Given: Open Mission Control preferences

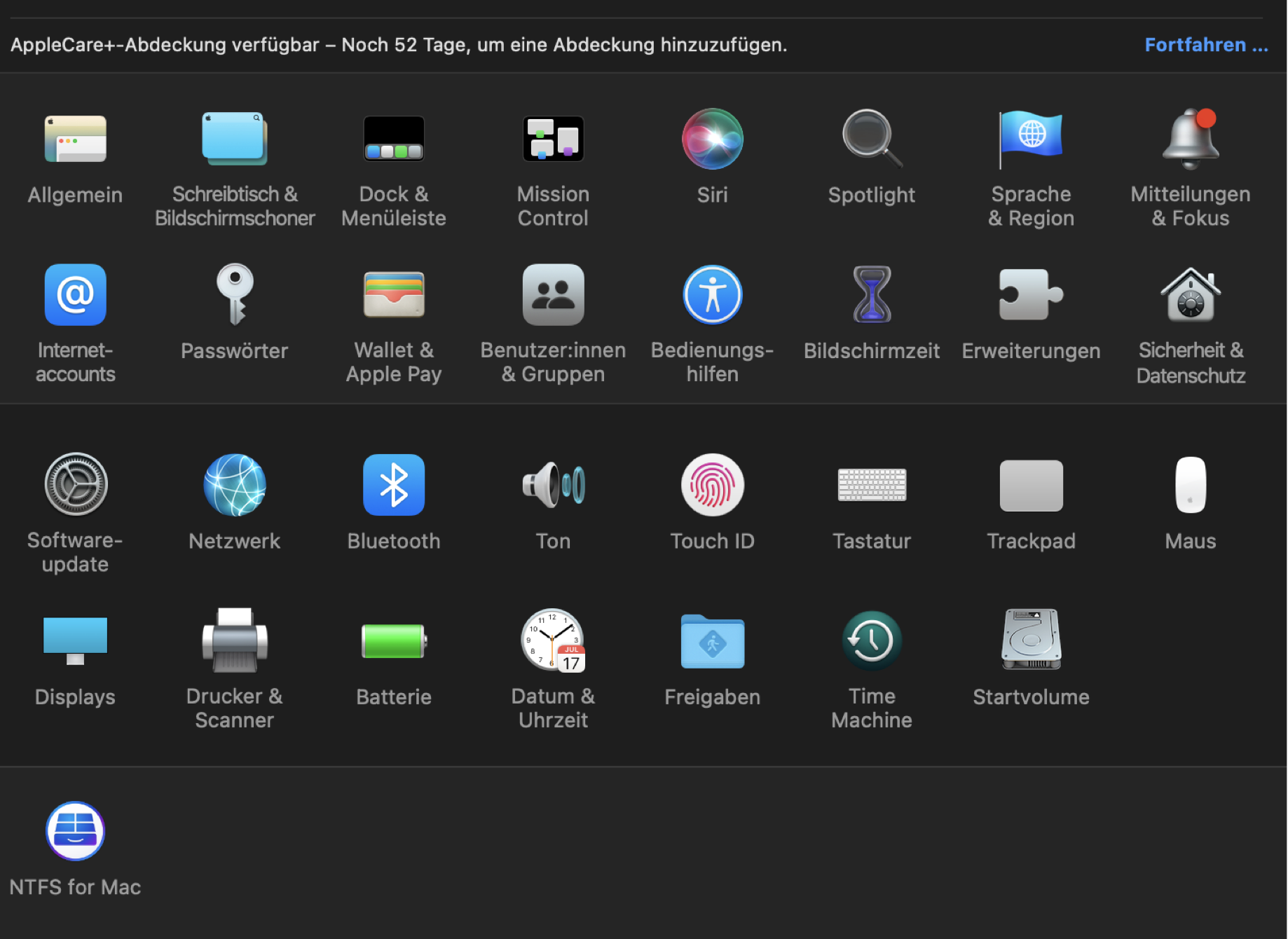Looking at the screenshot, I should coord(553,139).
